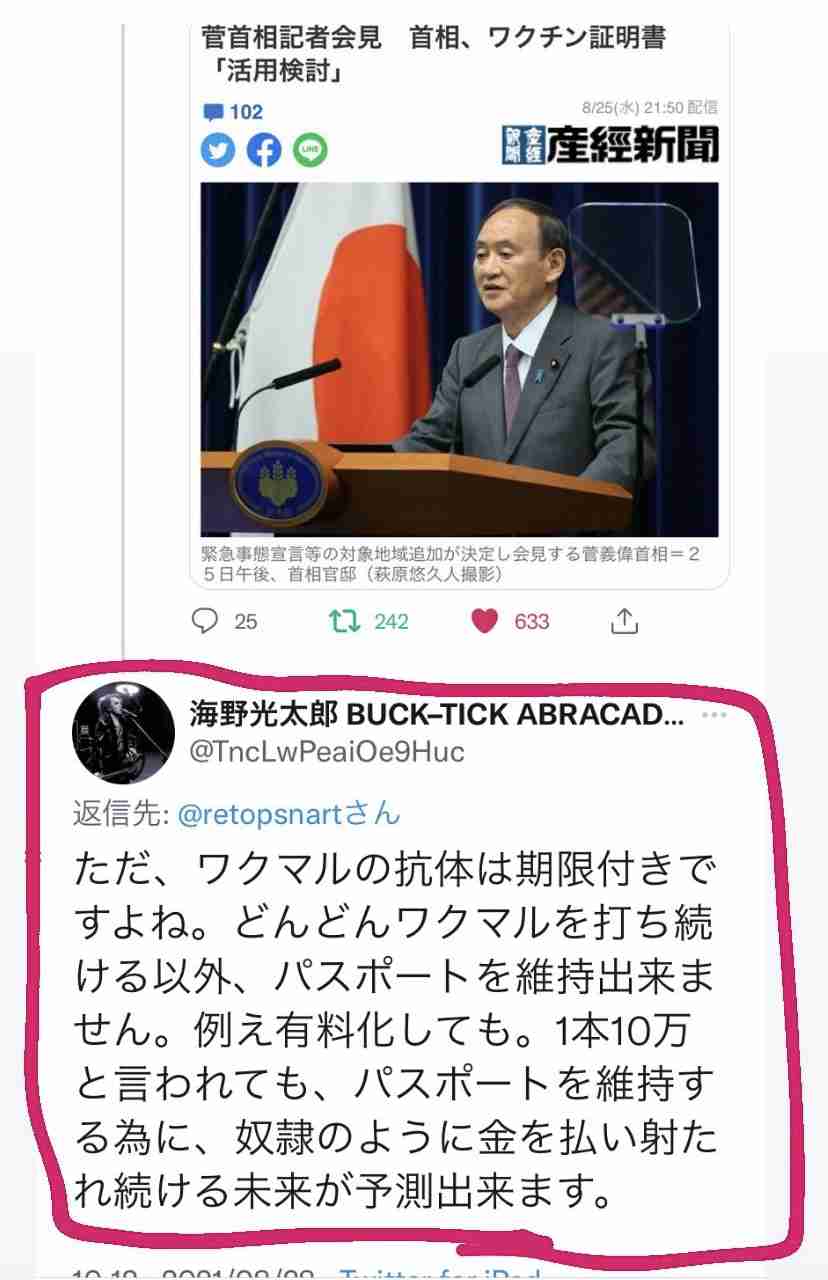Tap the 242 retweet count
The height and width of the screenshot is (1280, 828).
391,621
